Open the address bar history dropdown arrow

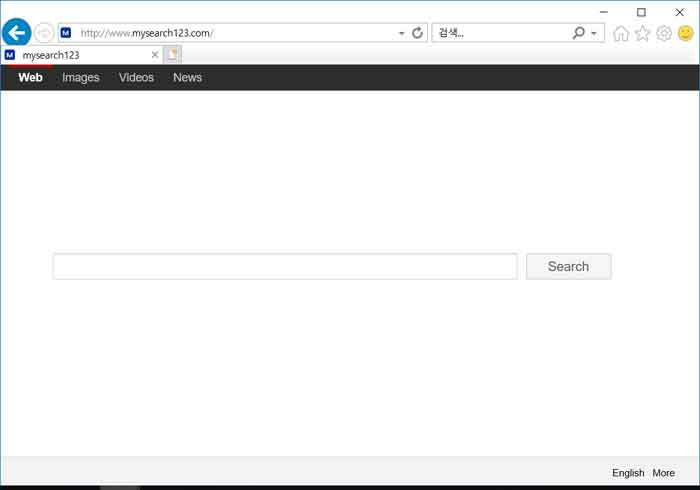pyautogui.click(x=401, y=33)
